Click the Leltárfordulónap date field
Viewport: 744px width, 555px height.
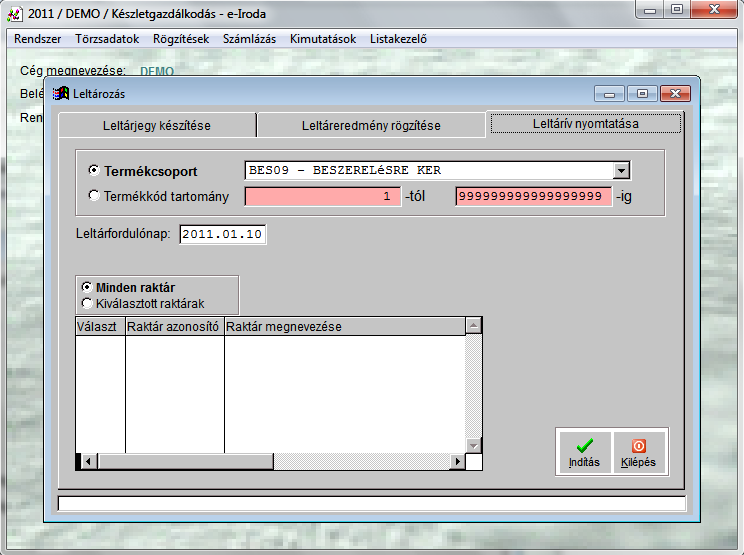(223, 234)
